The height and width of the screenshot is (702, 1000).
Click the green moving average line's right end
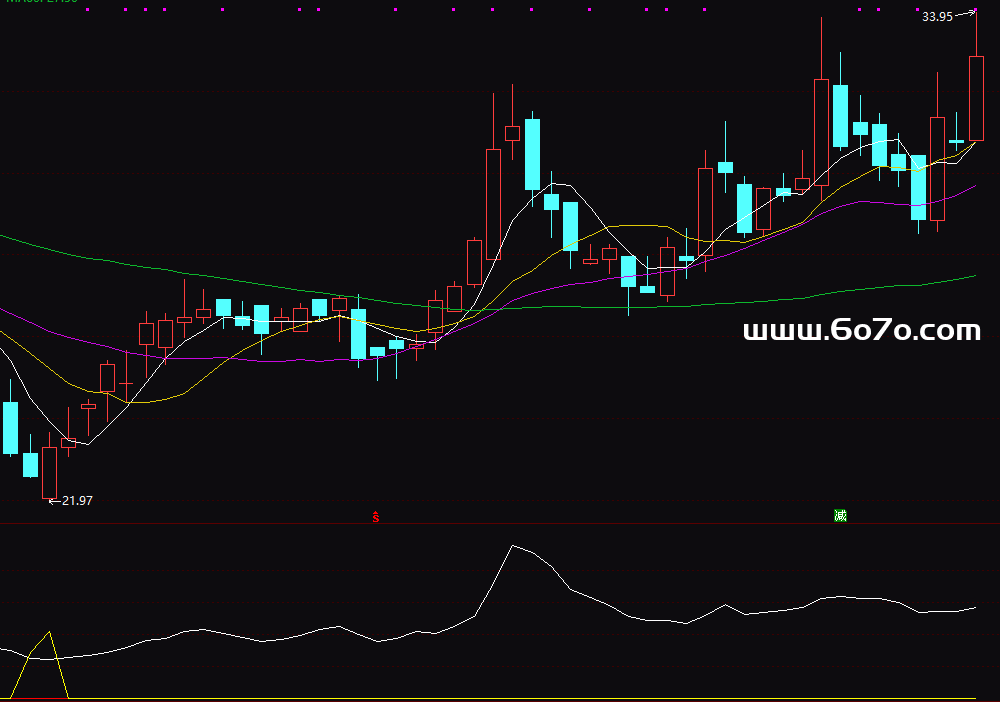click(x=973, y=275)
